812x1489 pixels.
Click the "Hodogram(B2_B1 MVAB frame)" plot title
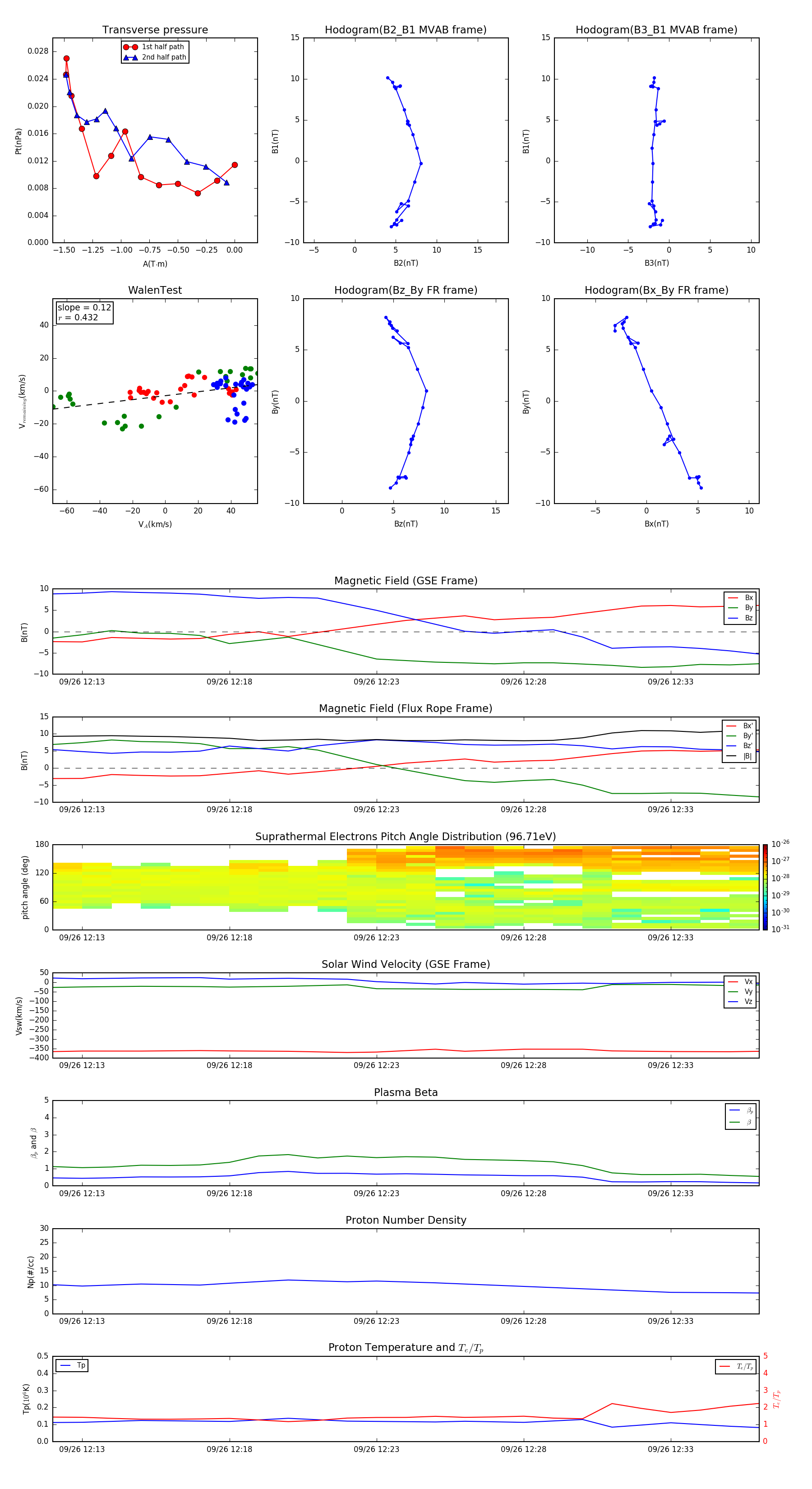(405, 30)
